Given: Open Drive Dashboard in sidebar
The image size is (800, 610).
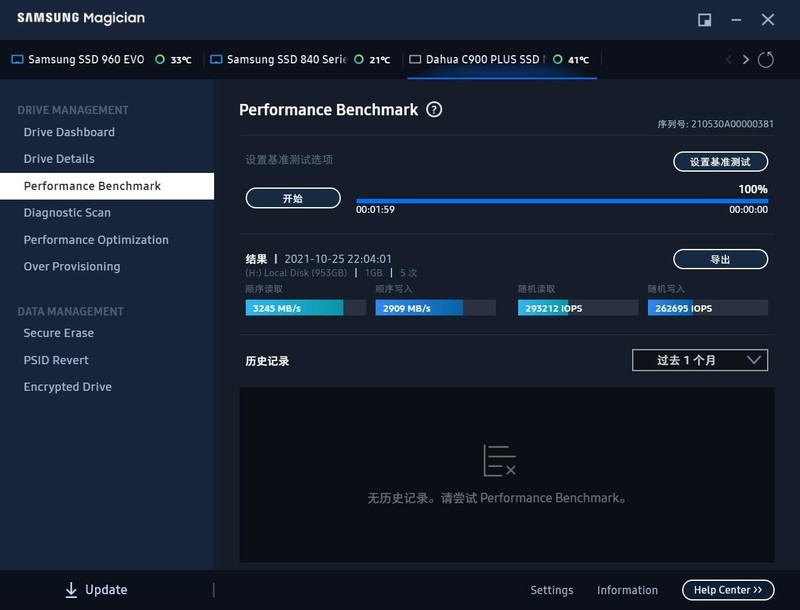Looking at the screenshot, I should (69, 132).
